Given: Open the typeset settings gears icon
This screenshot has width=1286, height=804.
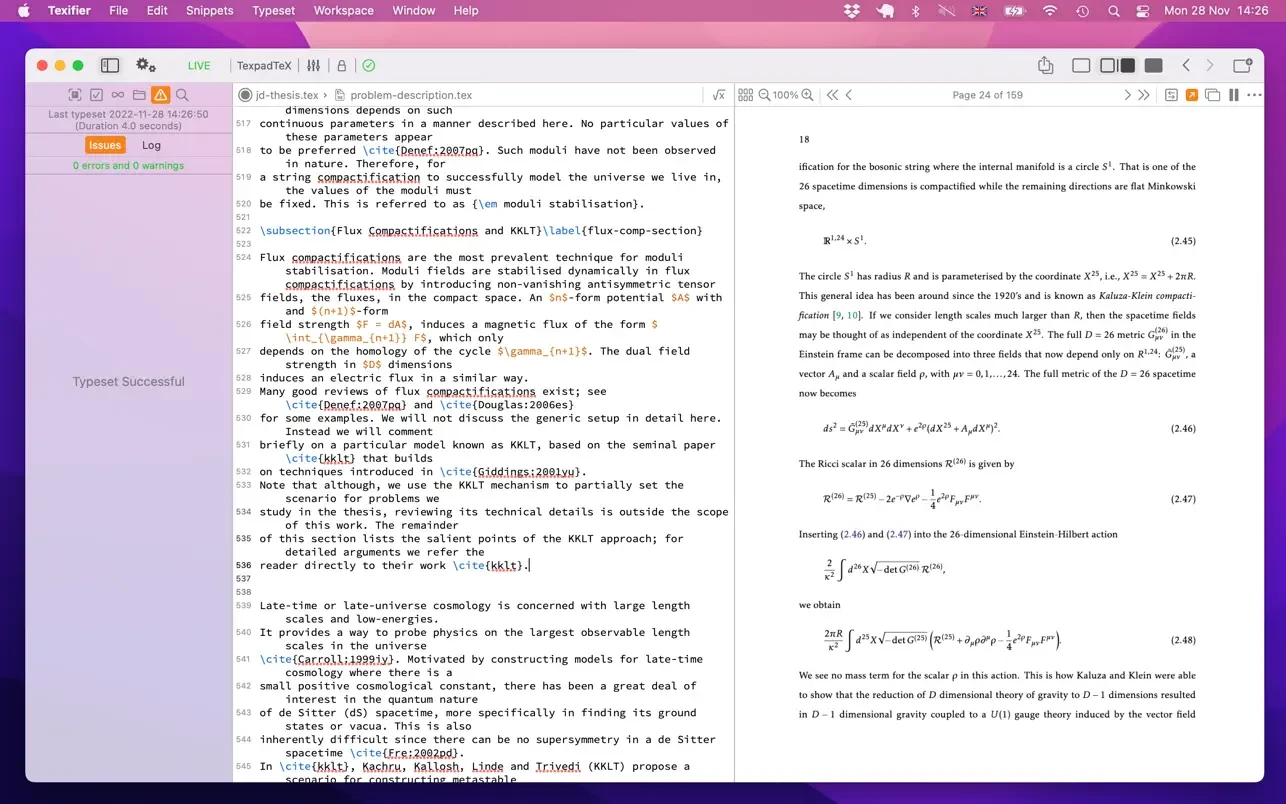Looking at the screenshot, I should 146,65.
